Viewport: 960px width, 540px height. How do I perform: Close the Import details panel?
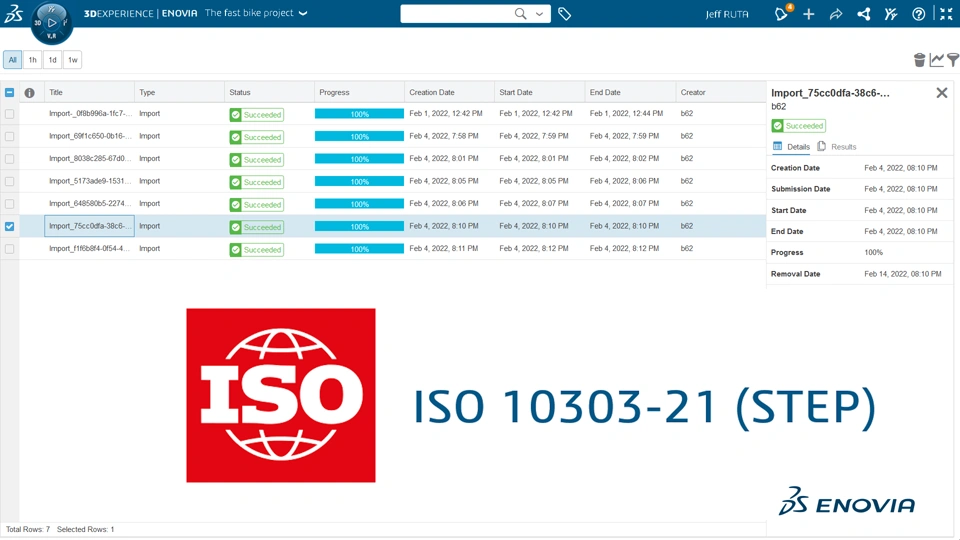click(x=942, y=92)
